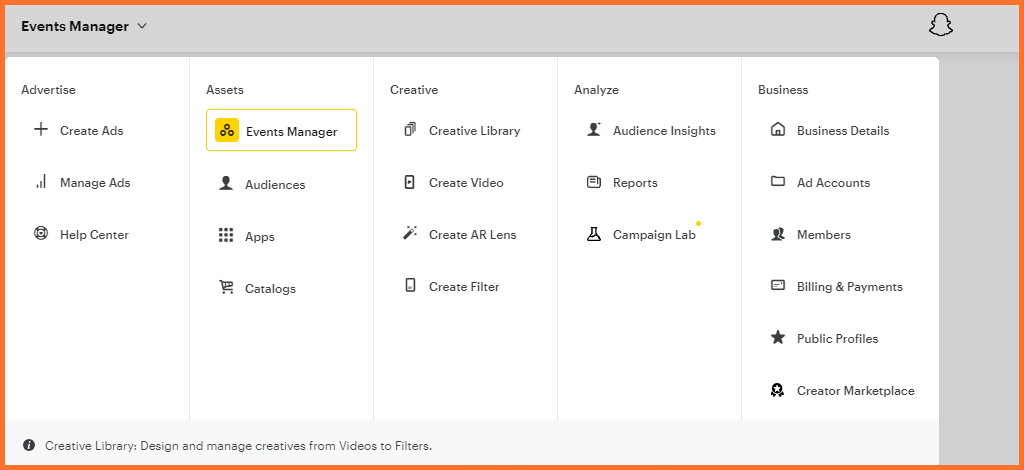Open Create Filter option
This screenshot has height=470, width=1024.
(463, 287)
